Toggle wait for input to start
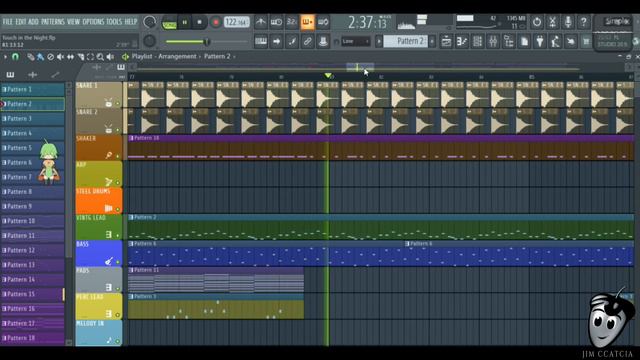The image size is (640, 360). pyautogui.click(x=276, y=22)
